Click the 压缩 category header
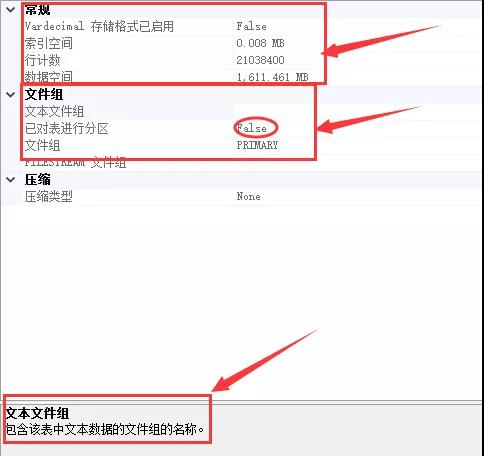Viewport: 484px width, 456px height. click(x=38, y=180)
